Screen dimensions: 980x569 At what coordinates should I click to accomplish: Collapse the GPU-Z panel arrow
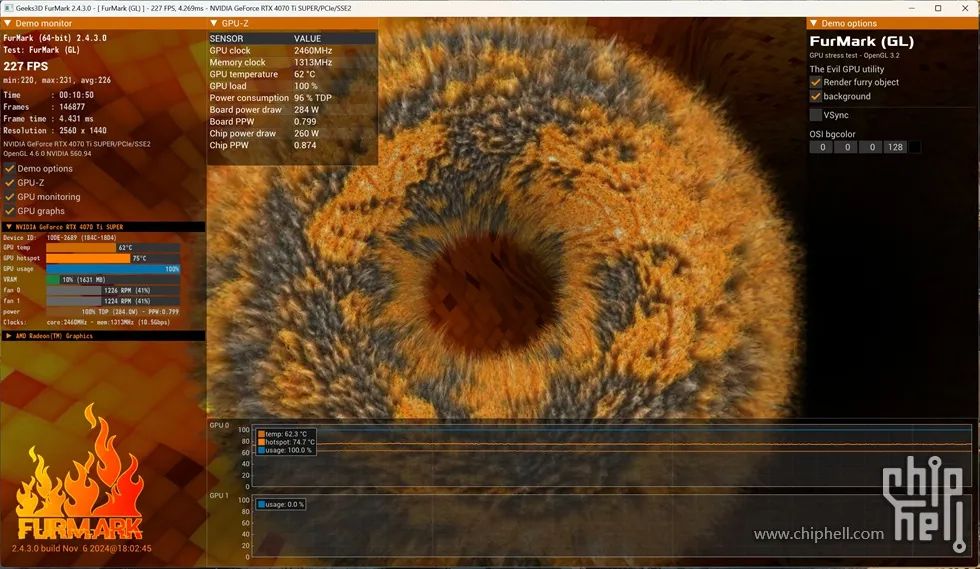pos(214,23)
